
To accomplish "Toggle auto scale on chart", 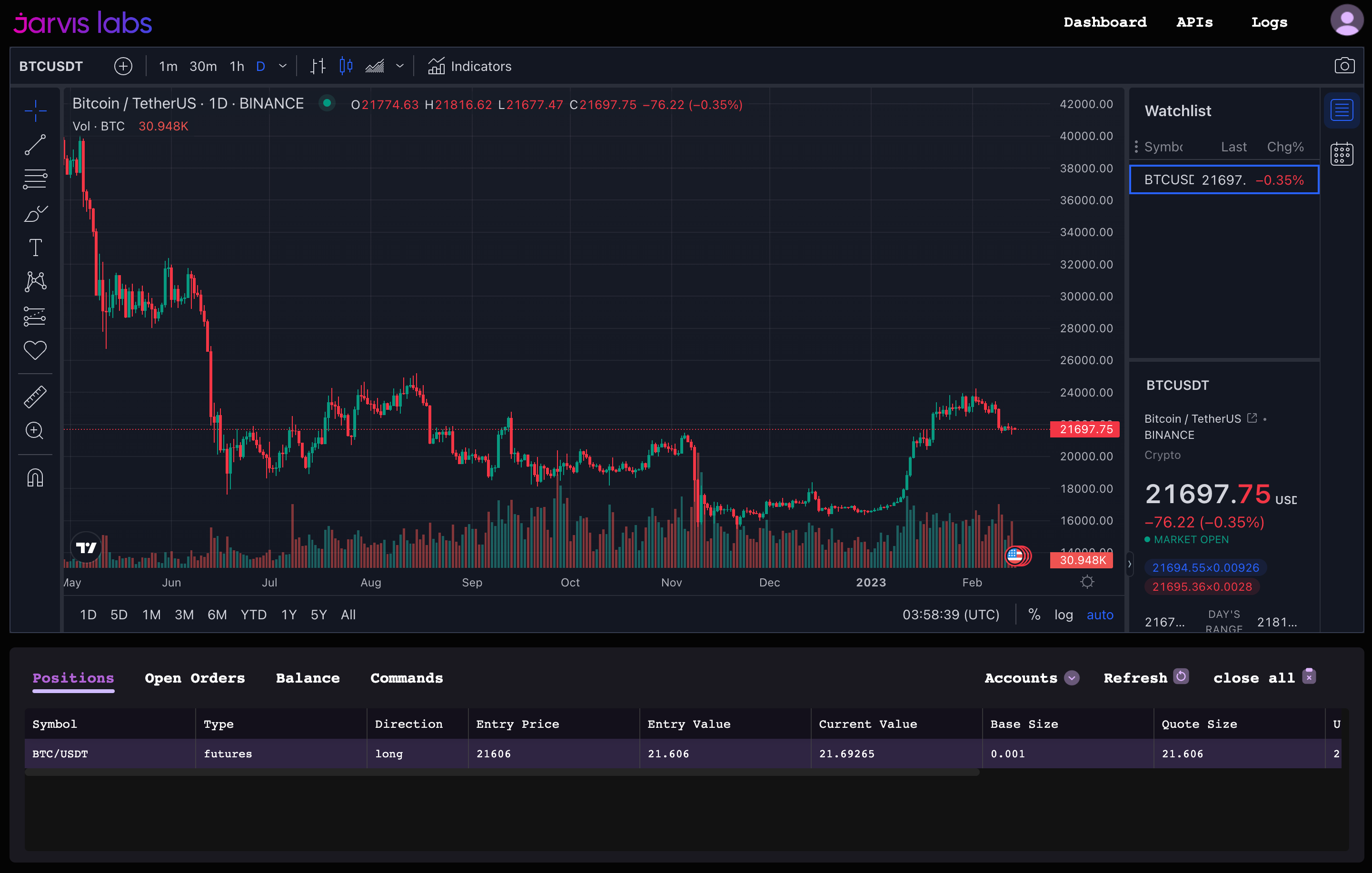I will (x=1100, y=615).
